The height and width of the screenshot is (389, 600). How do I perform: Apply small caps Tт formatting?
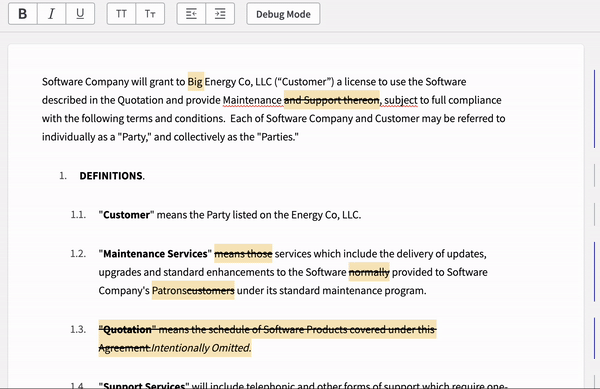pyautogui.click(x=150, y=14)
